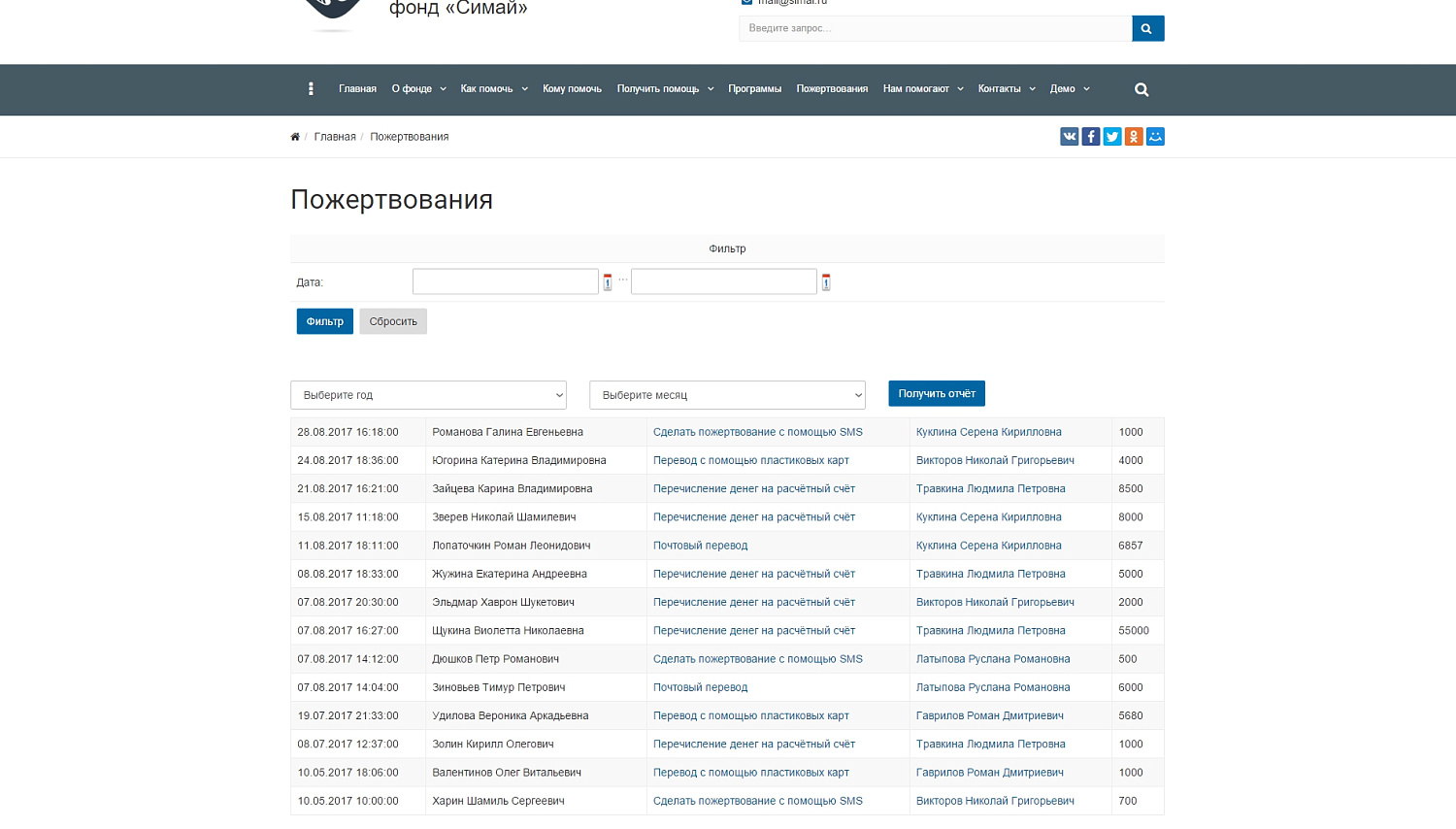Expand the "Выберите год" dropdown
Image resolution: width=1456 pixels, height=829 pixels.
(x=428, y=395)
